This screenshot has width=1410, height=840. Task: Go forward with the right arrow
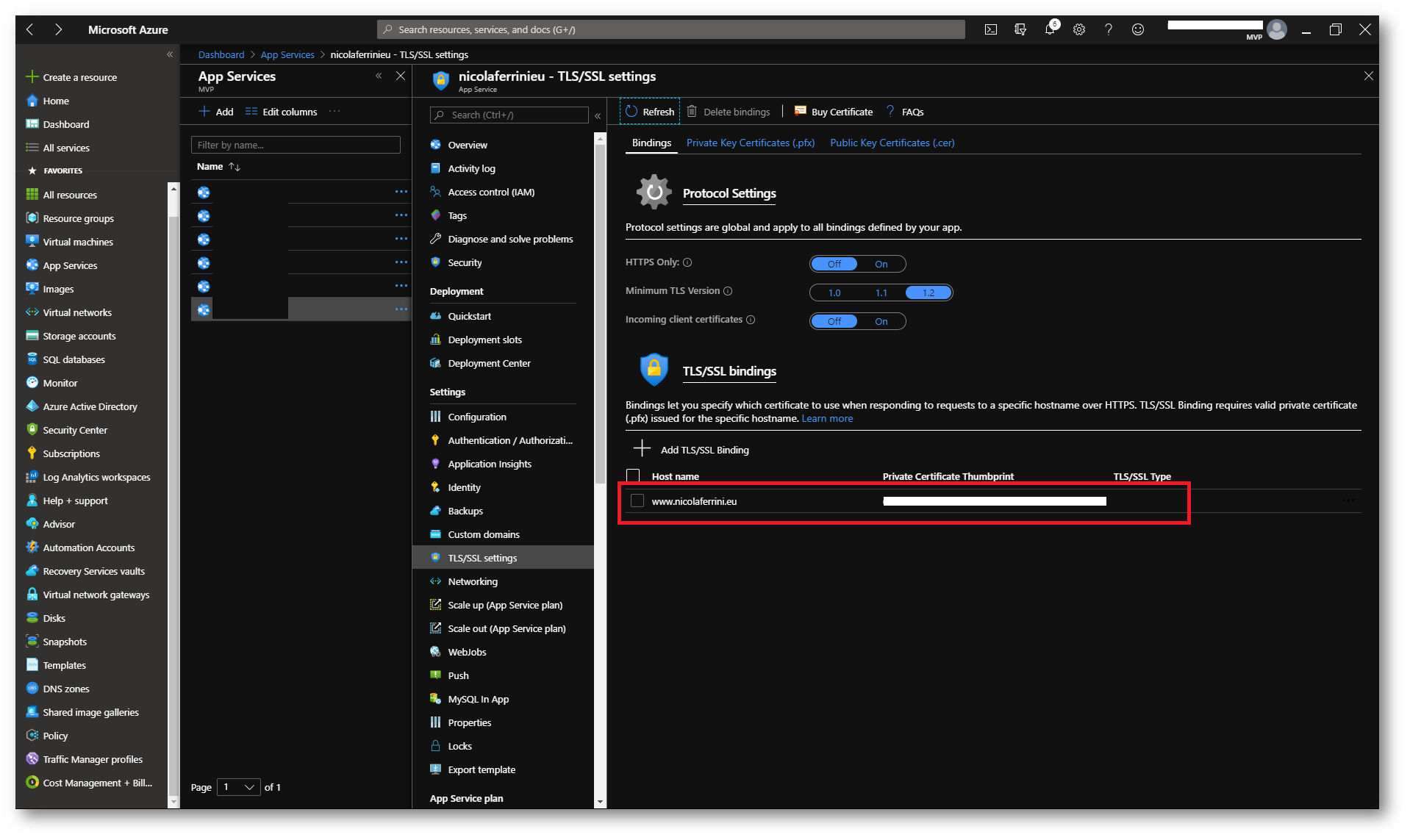(58, 29)
